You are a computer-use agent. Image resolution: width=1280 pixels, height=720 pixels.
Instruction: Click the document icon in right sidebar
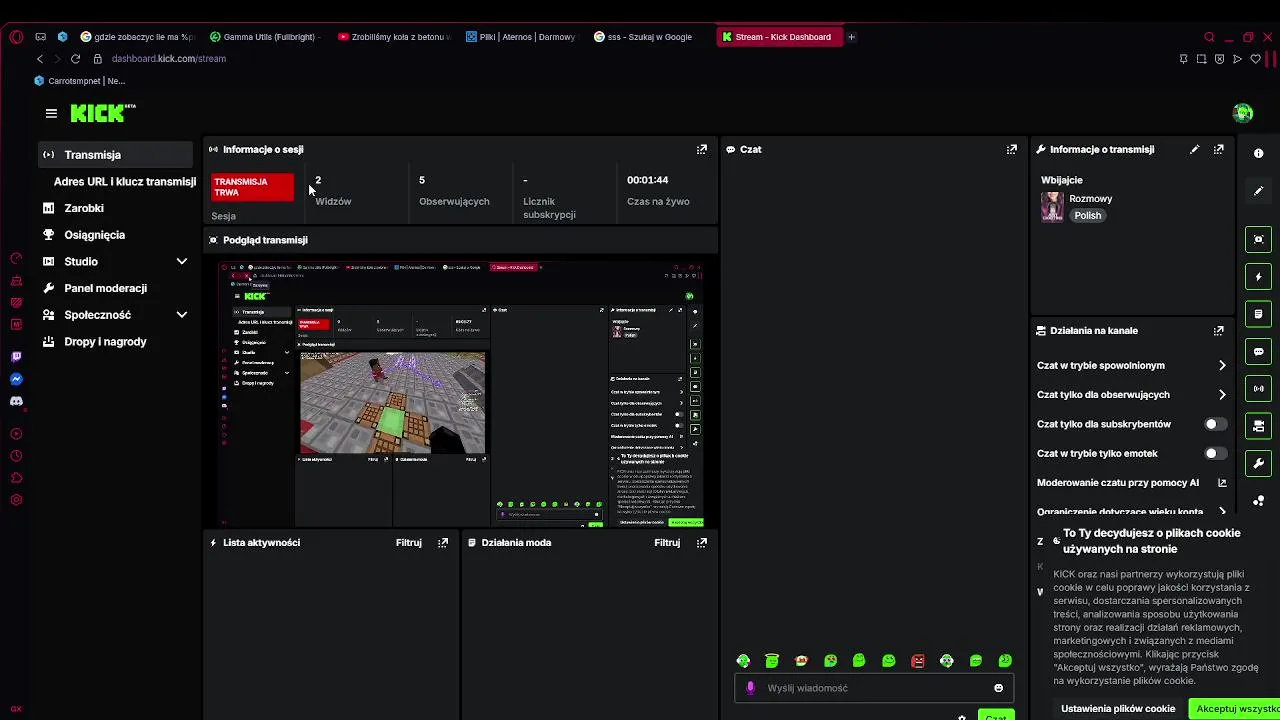coord(1259,314)
